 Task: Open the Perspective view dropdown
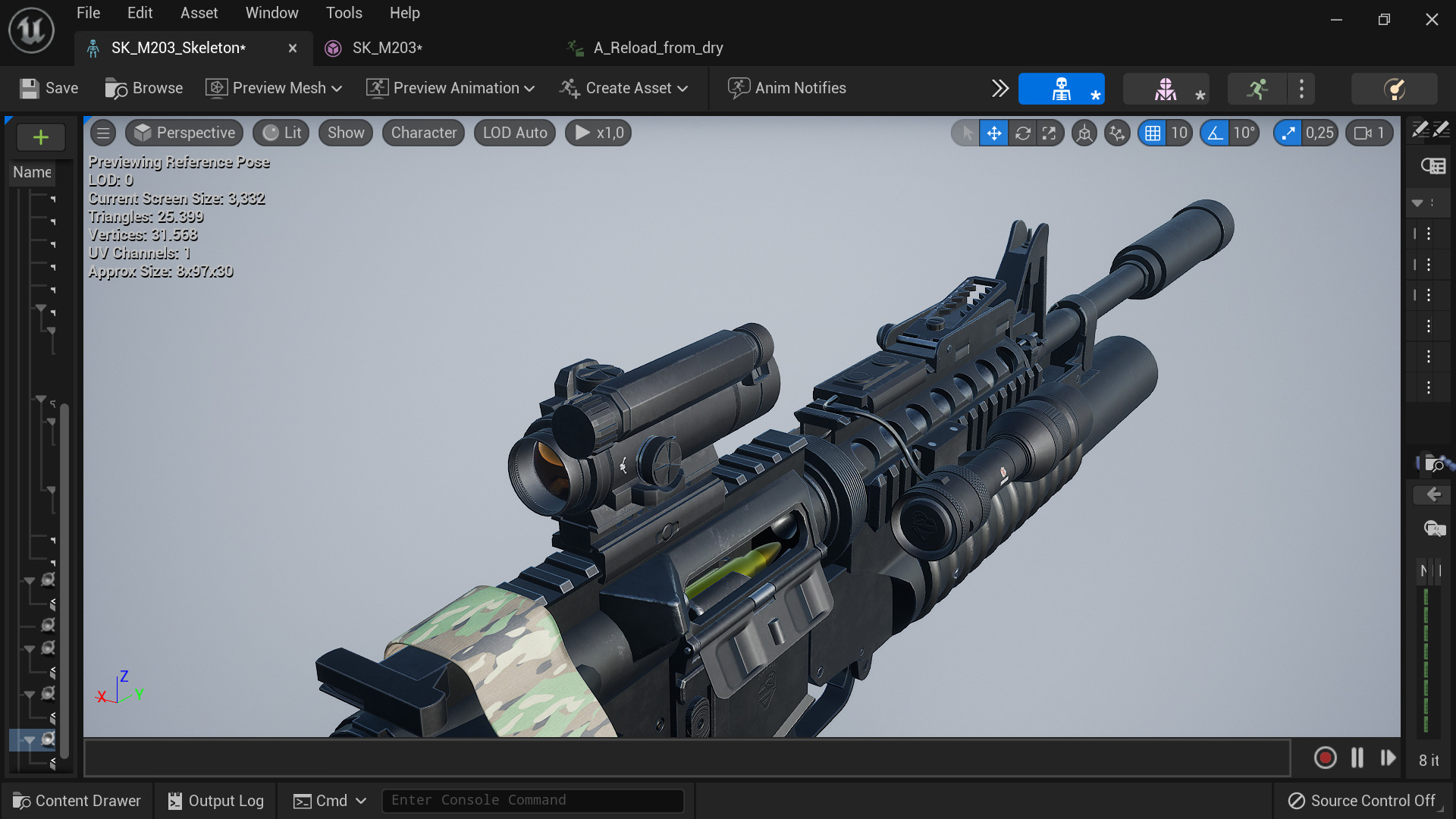pos(184,133)
